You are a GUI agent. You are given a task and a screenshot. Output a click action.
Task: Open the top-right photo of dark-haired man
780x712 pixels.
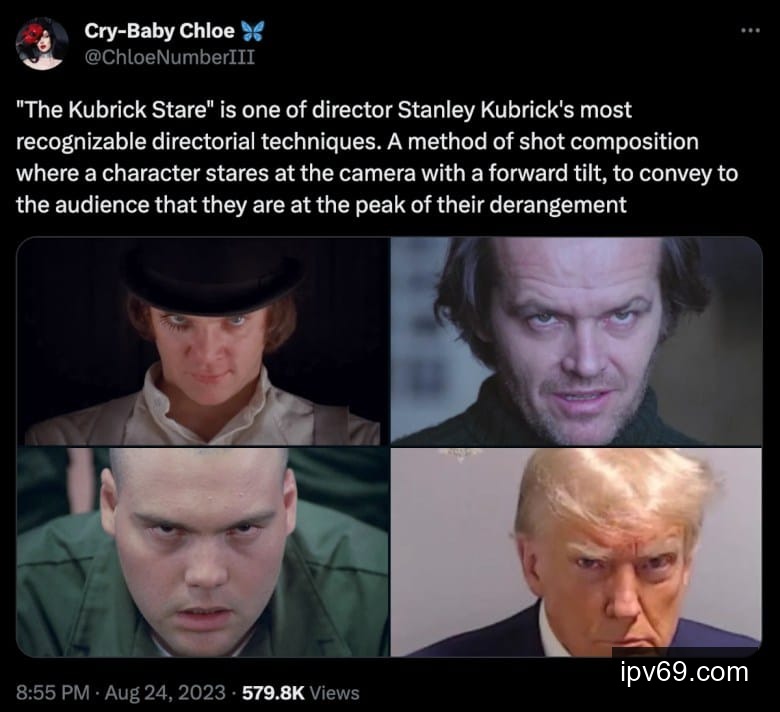tap(577, 341)
